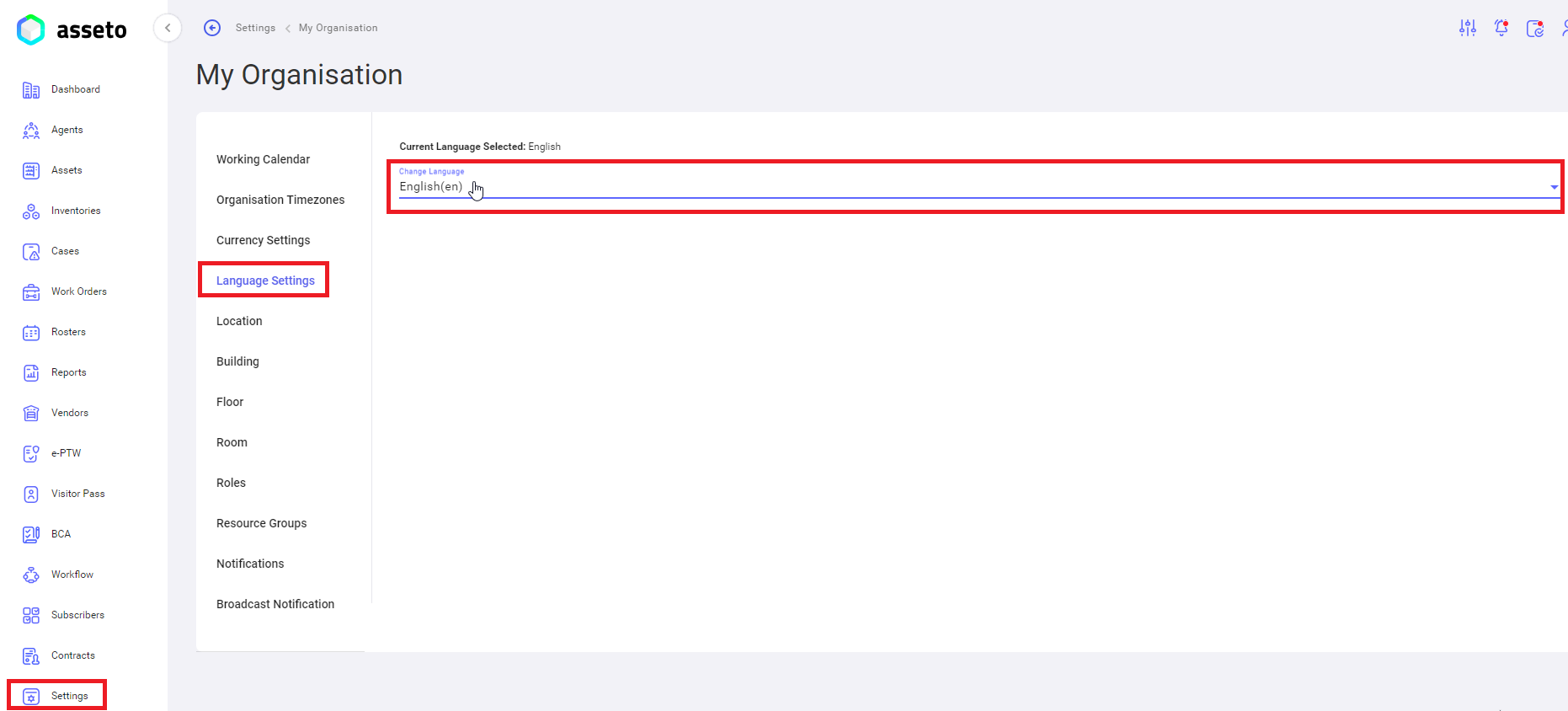
Task: Open Broadcast Notification section
Action: pyautogui.click(x=275, y=604)
